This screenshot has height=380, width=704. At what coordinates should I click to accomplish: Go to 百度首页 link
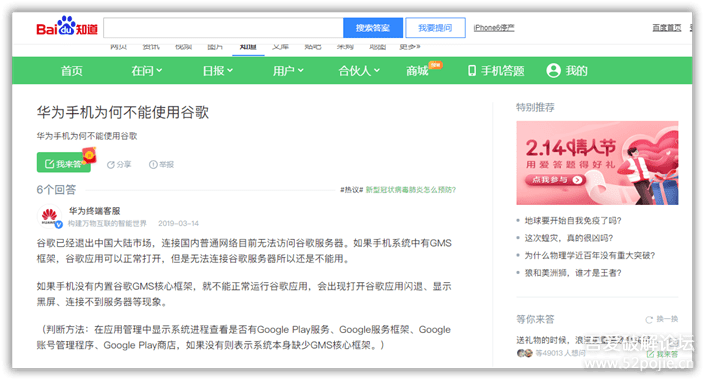[x=666, y=28]
